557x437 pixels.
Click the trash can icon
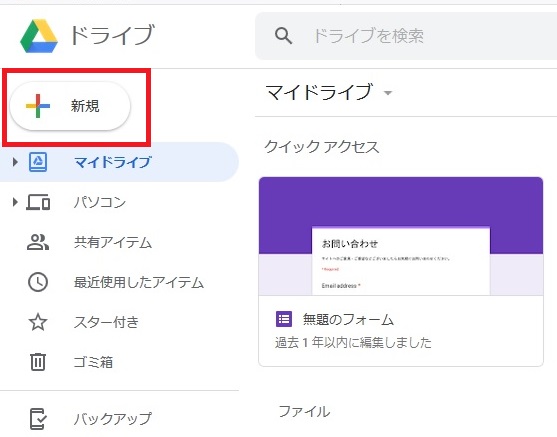(38, 362)
